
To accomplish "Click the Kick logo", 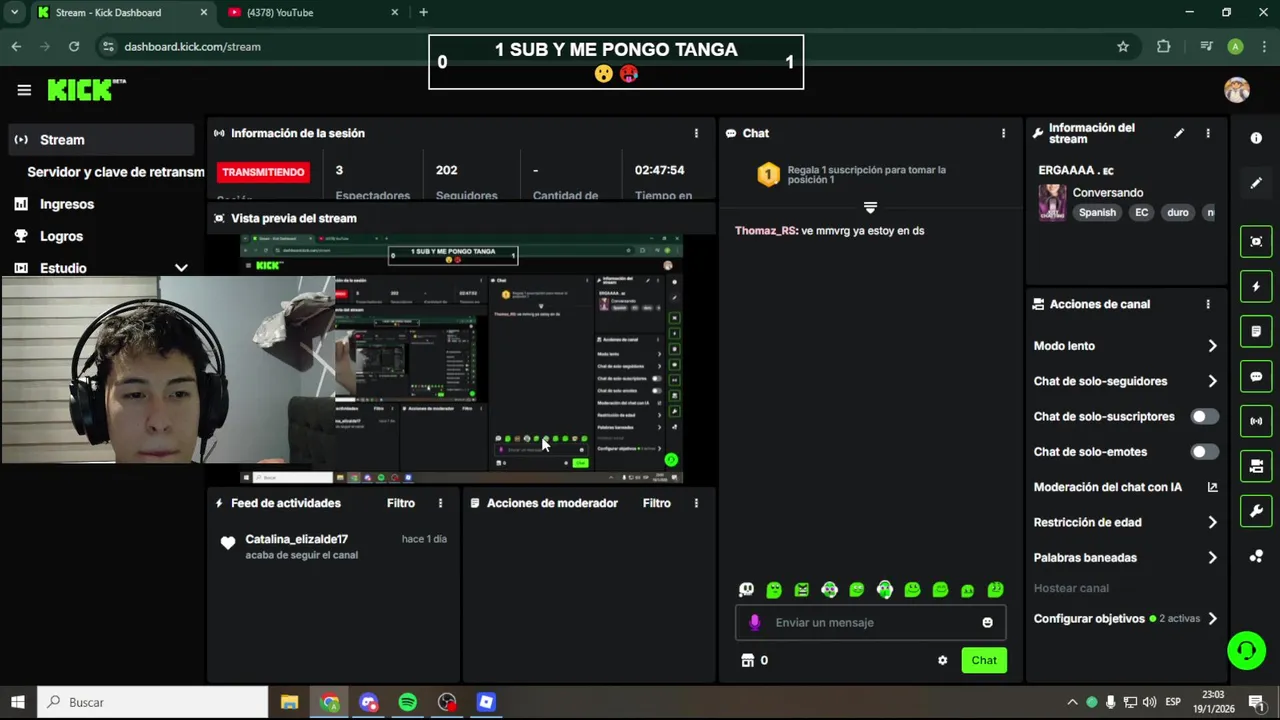I will tap(86, 90).
